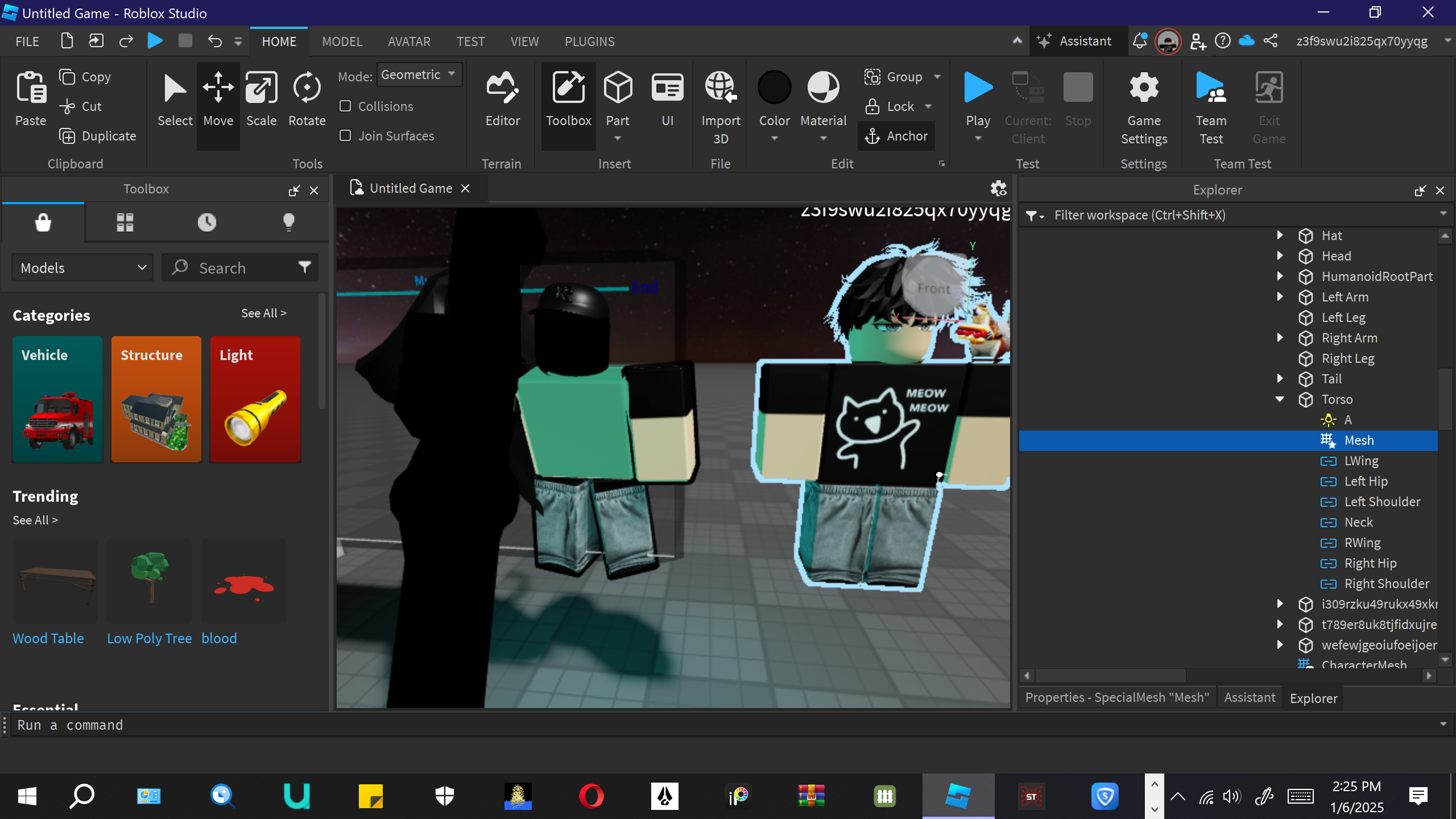This screenshot has width=1456, height=819.
Task: Open the PLUGINS ribbon tab
Action: click(x=589, y=42)
